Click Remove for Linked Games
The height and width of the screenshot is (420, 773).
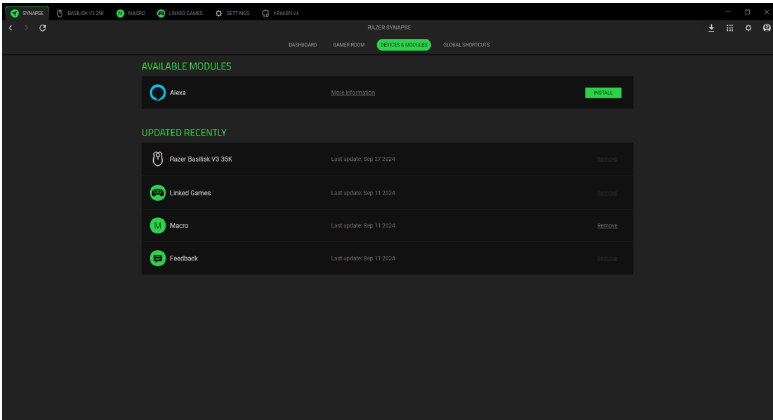607,193
